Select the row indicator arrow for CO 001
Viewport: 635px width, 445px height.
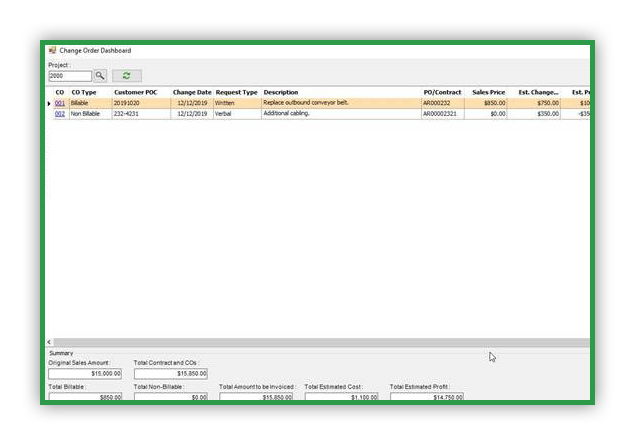[49, 104]
